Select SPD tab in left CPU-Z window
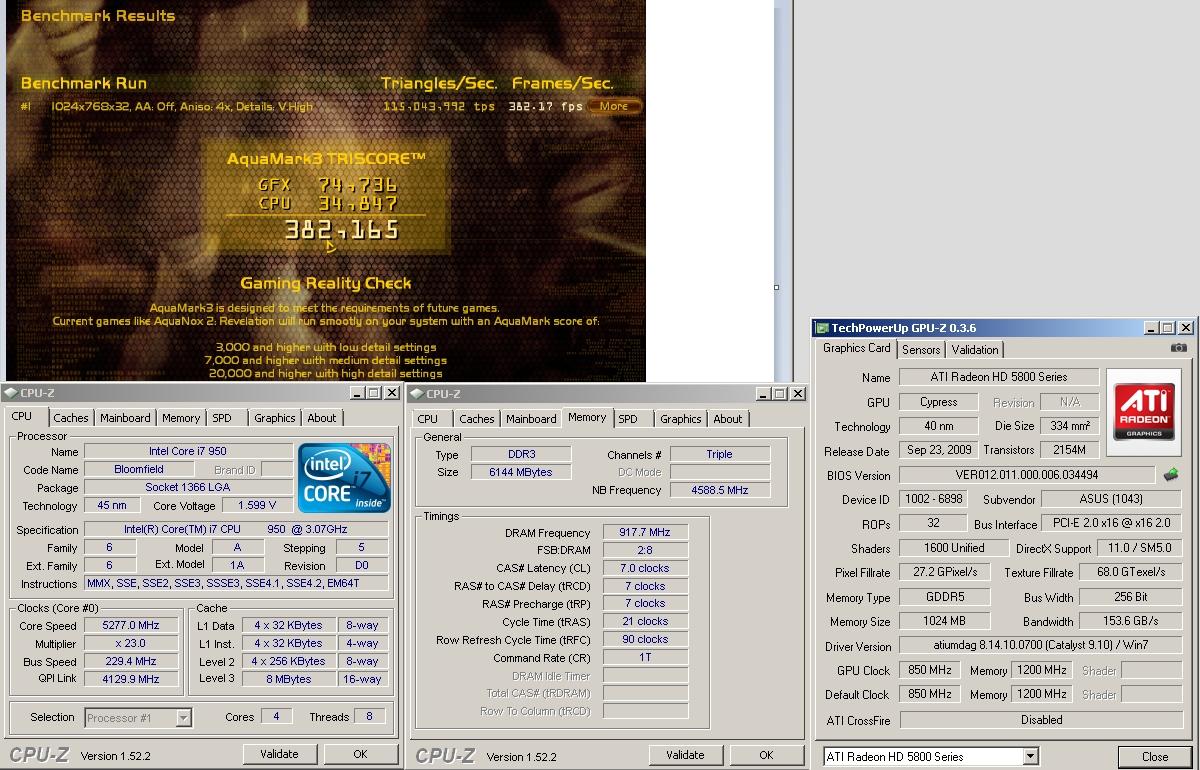Screen dimensions: 1200x770 [x=222, y=418]
